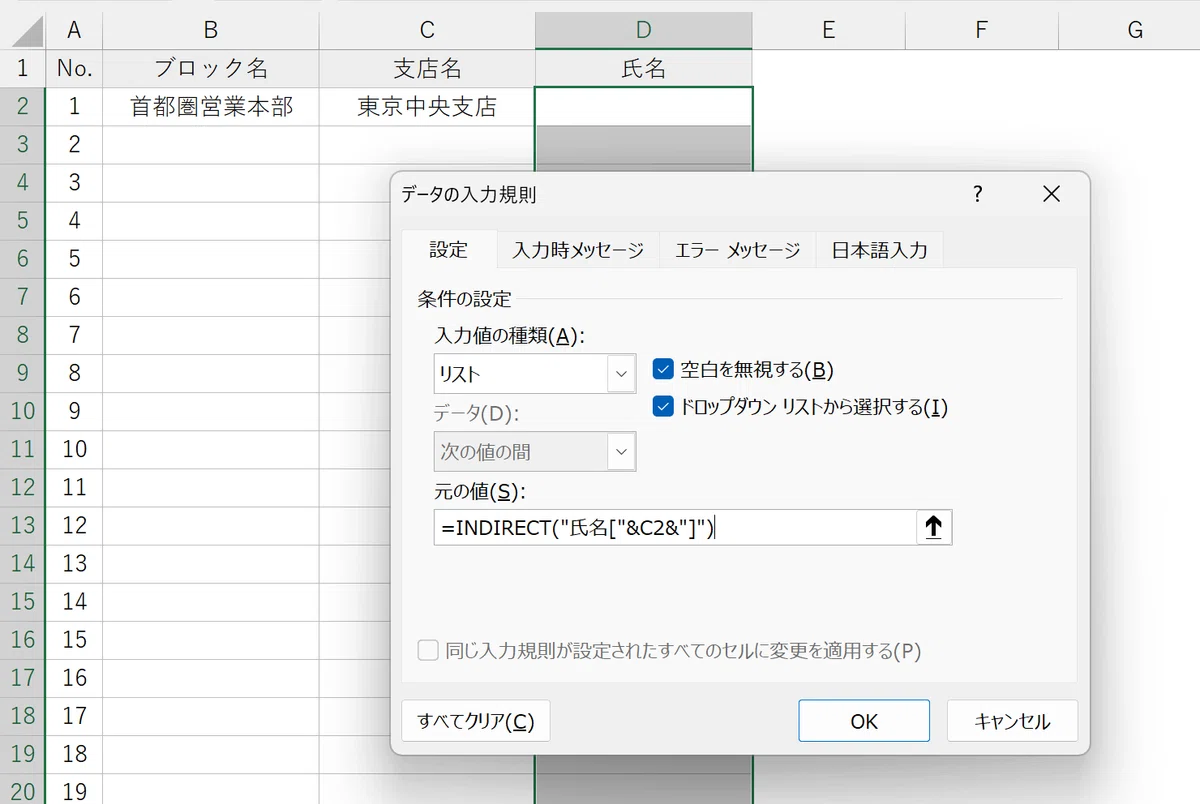Switch to the 日本語入力 tab
The height and width of the screenshot is (804, 1200).
pyautogui.click(x=880, y=250)
